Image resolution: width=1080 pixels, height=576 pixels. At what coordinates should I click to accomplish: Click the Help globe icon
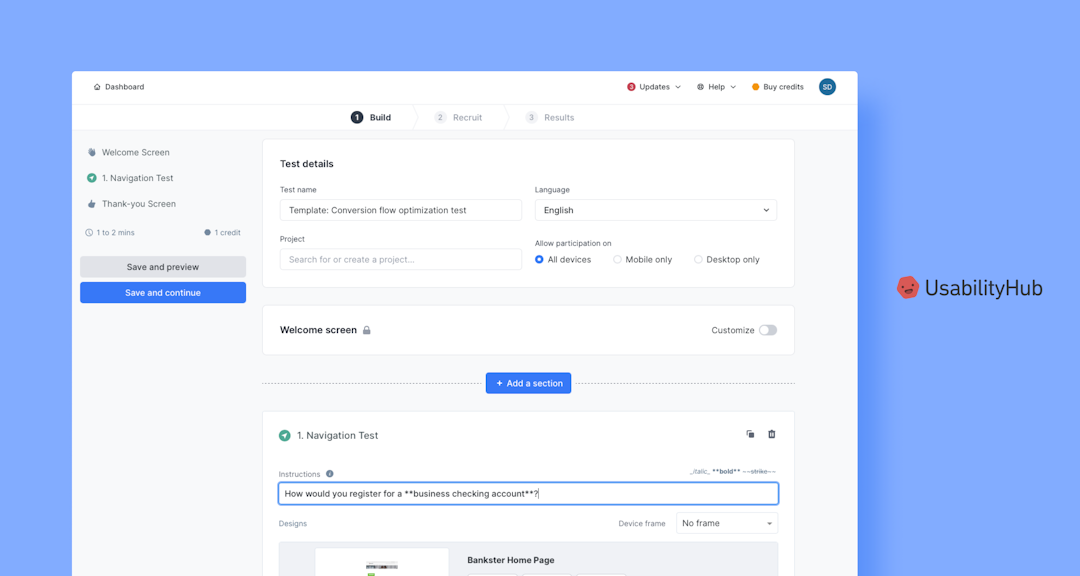pyautogui.click(x=699, y=86)
